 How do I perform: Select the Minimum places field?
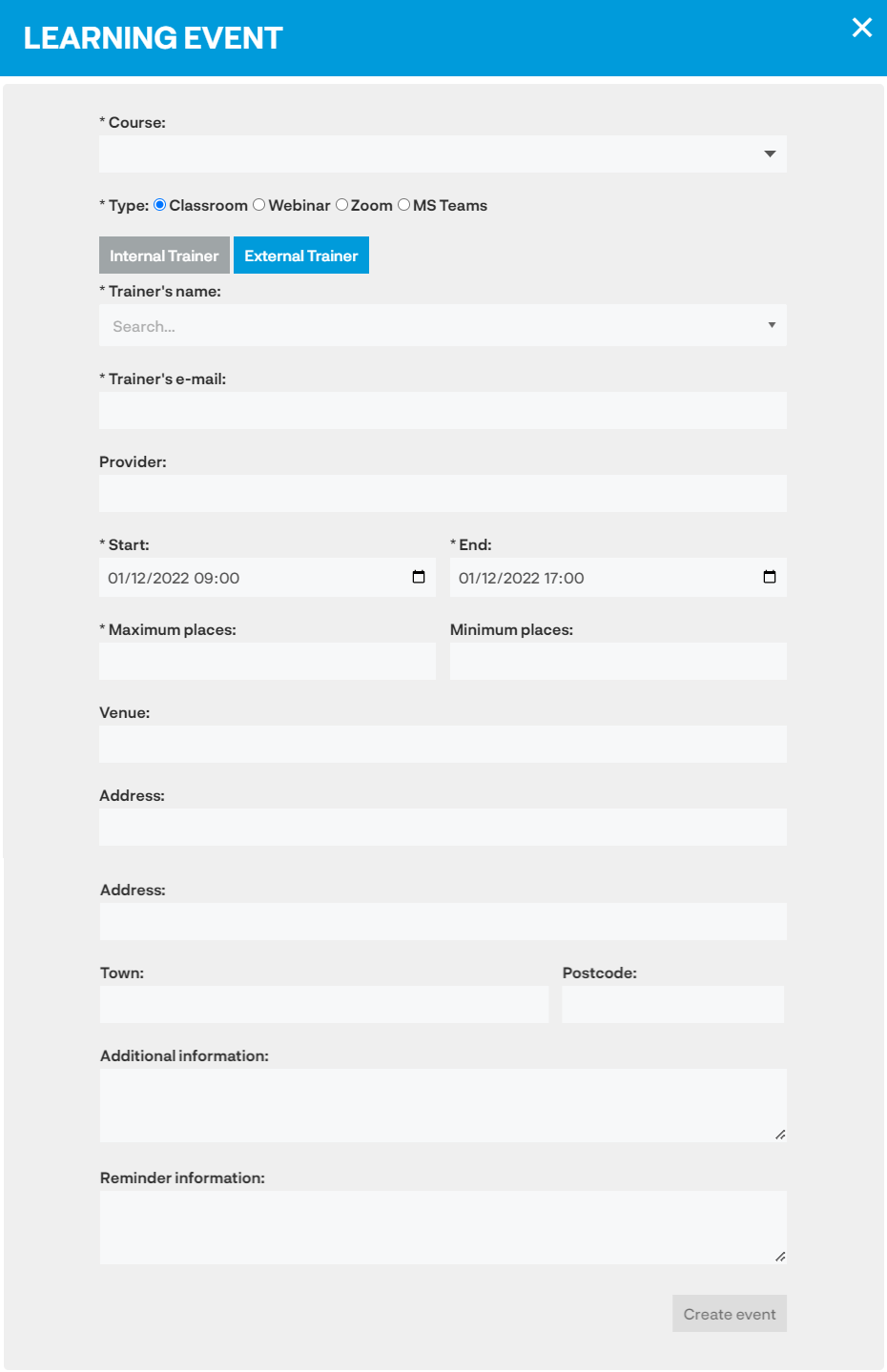618,661
